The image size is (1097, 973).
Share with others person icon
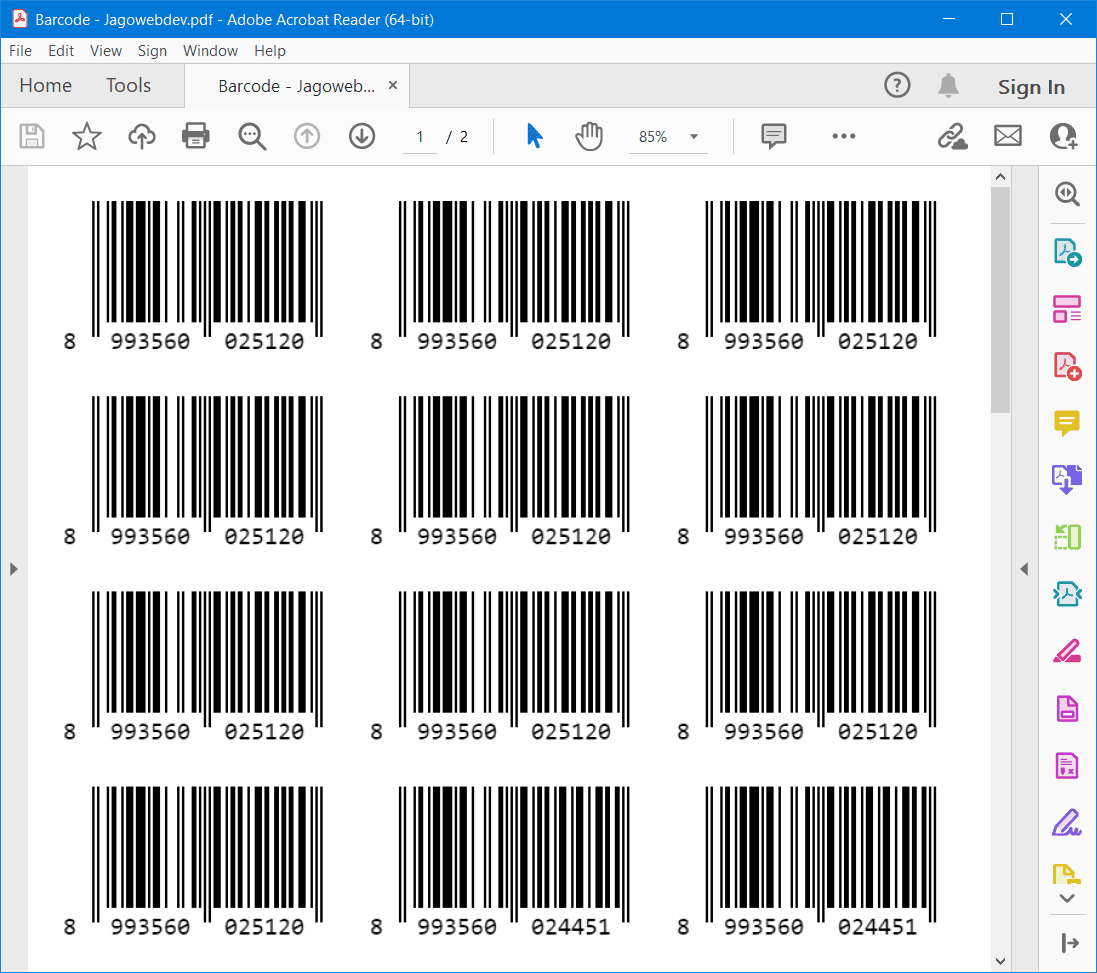point(1063,136)
